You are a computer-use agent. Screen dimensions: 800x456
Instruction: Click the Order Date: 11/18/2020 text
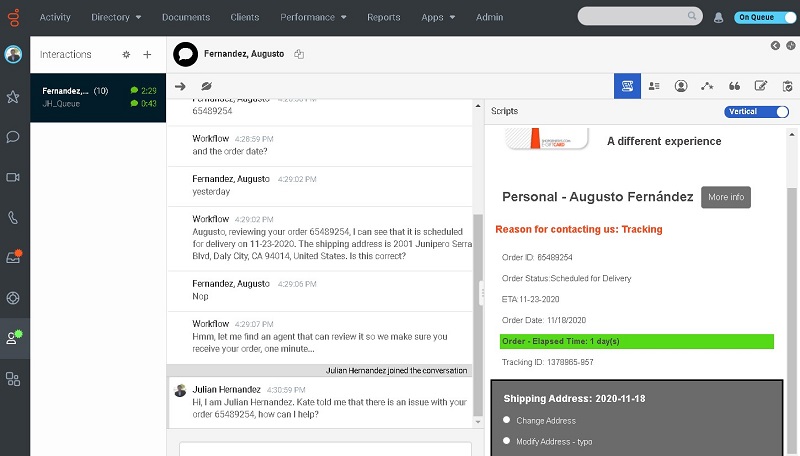click(x=544, y=320)
